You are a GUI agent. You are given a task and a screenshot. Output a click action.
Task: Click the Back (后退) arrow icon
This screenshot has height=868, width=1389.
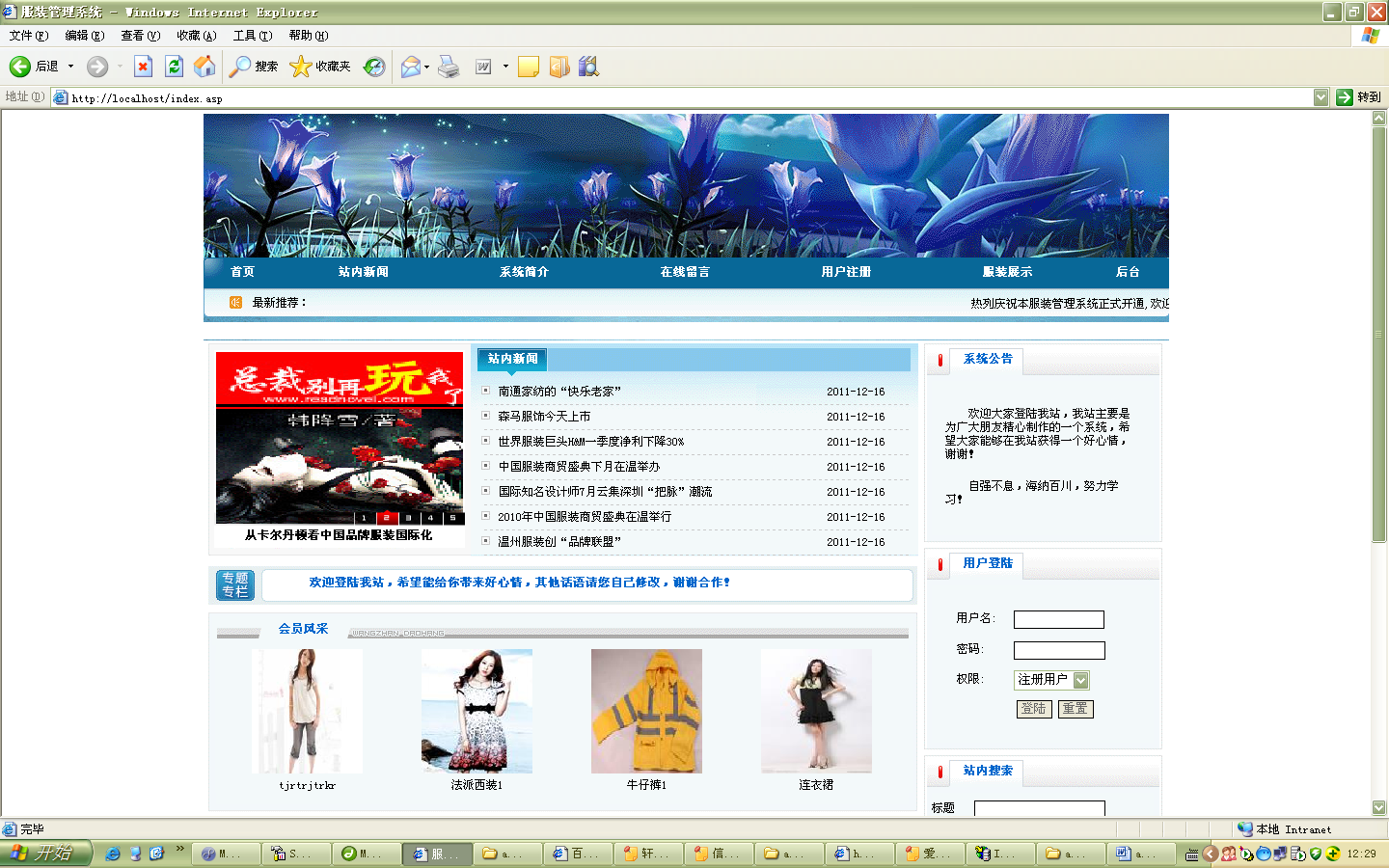click(x=20, y=67)
